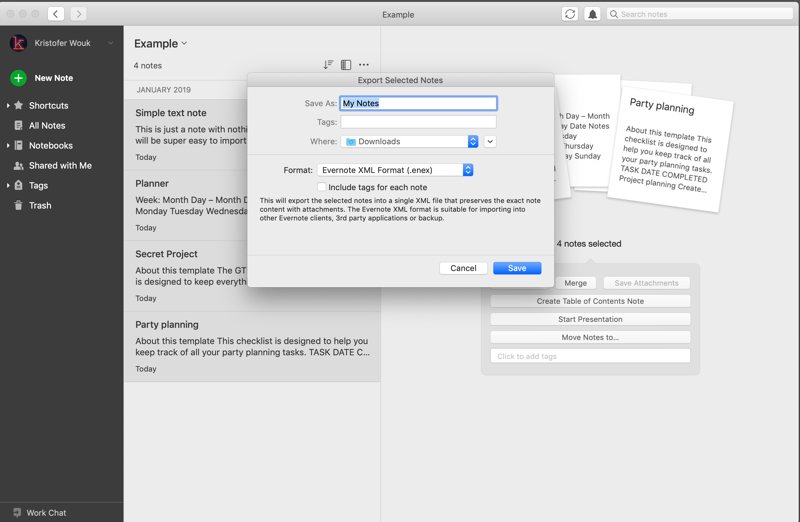Click the Tags field in export dialog
Viewport: 800px width, 522px height.
point(418,122)
